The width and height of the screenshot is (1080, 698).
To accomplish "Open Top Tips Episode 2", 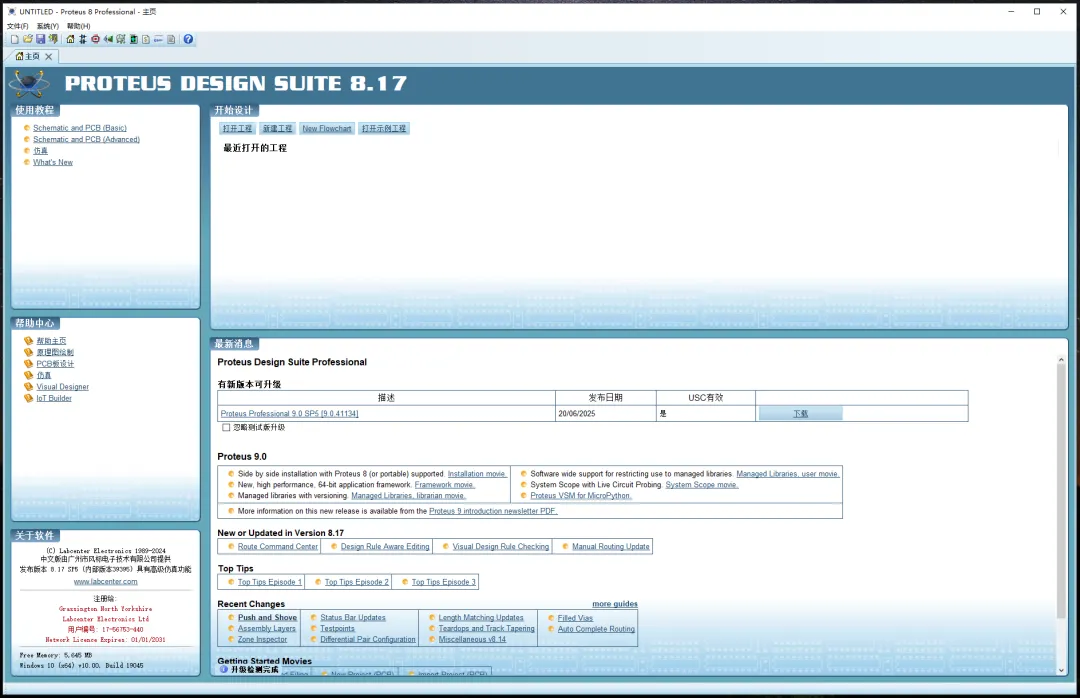I will point(357,582).
